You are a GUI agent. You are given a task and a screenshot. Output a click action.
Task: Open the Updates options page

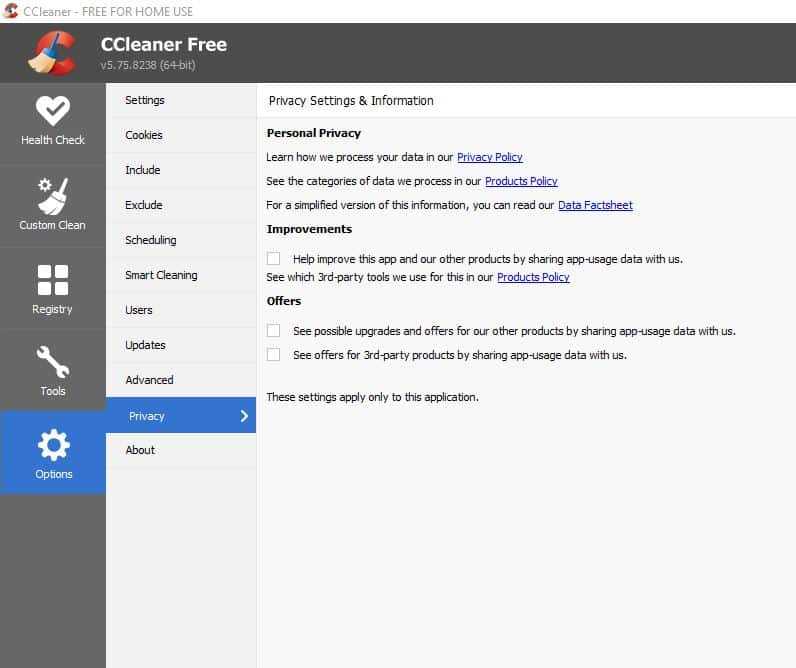(181, 345)
